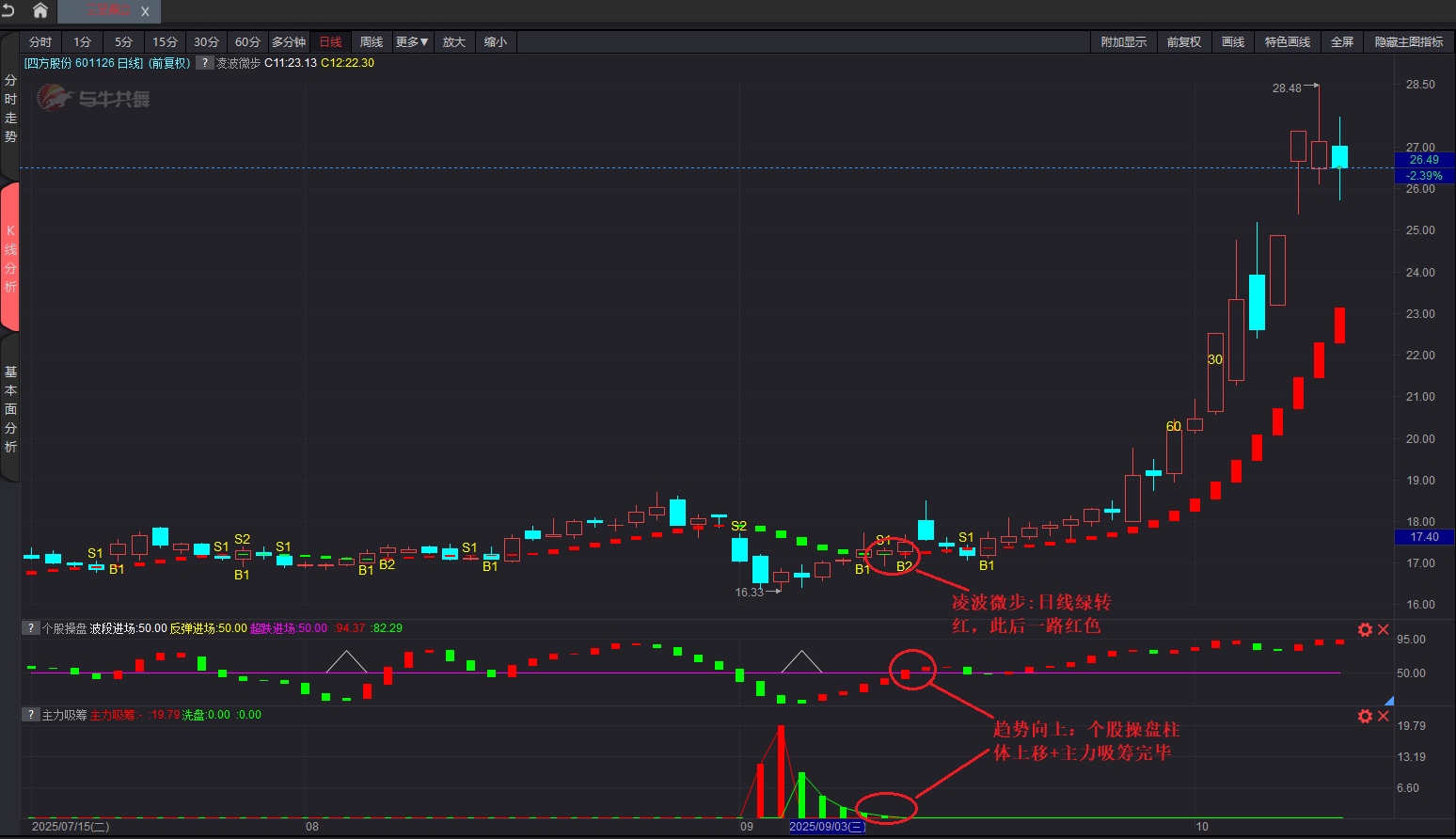
Task: Click the back arrow icon
Action: (9, 10)
